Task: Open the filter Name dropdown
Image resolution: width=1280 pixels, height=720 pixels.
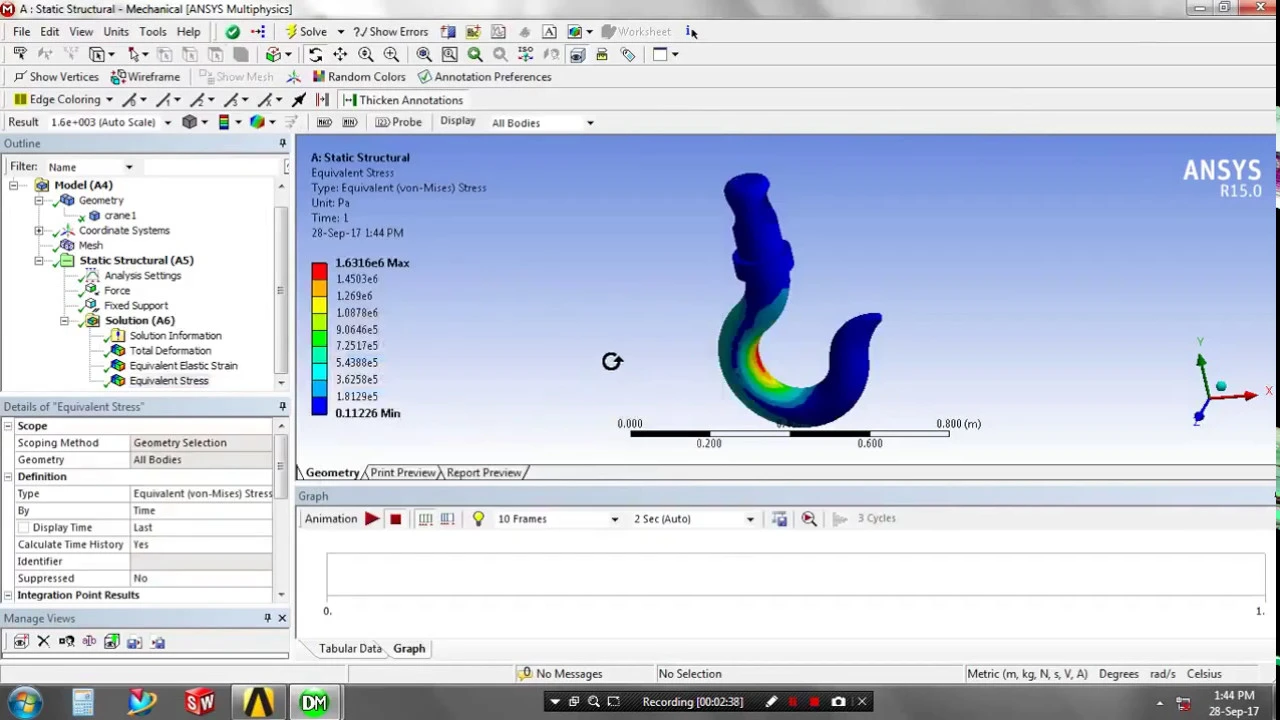Action: tap(129, 167)
